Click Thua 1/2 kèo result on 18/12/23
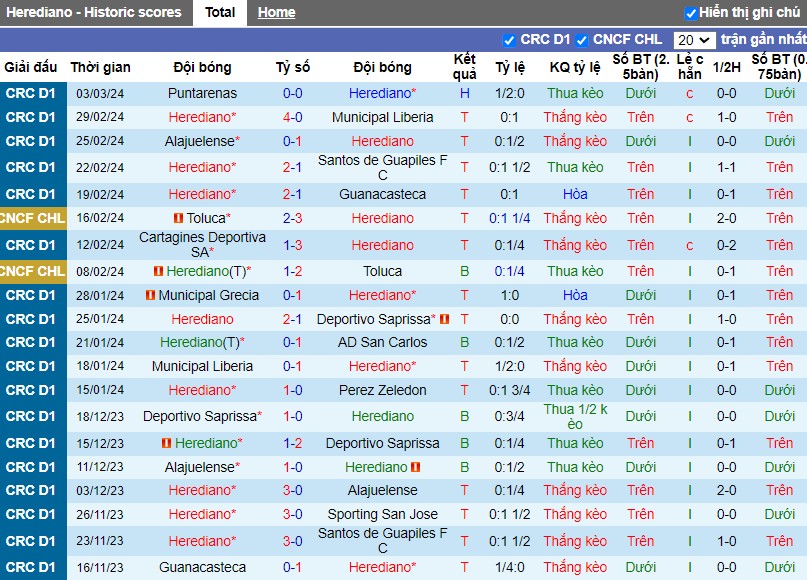This screenshot has width=807, height=580. [575, 416]
